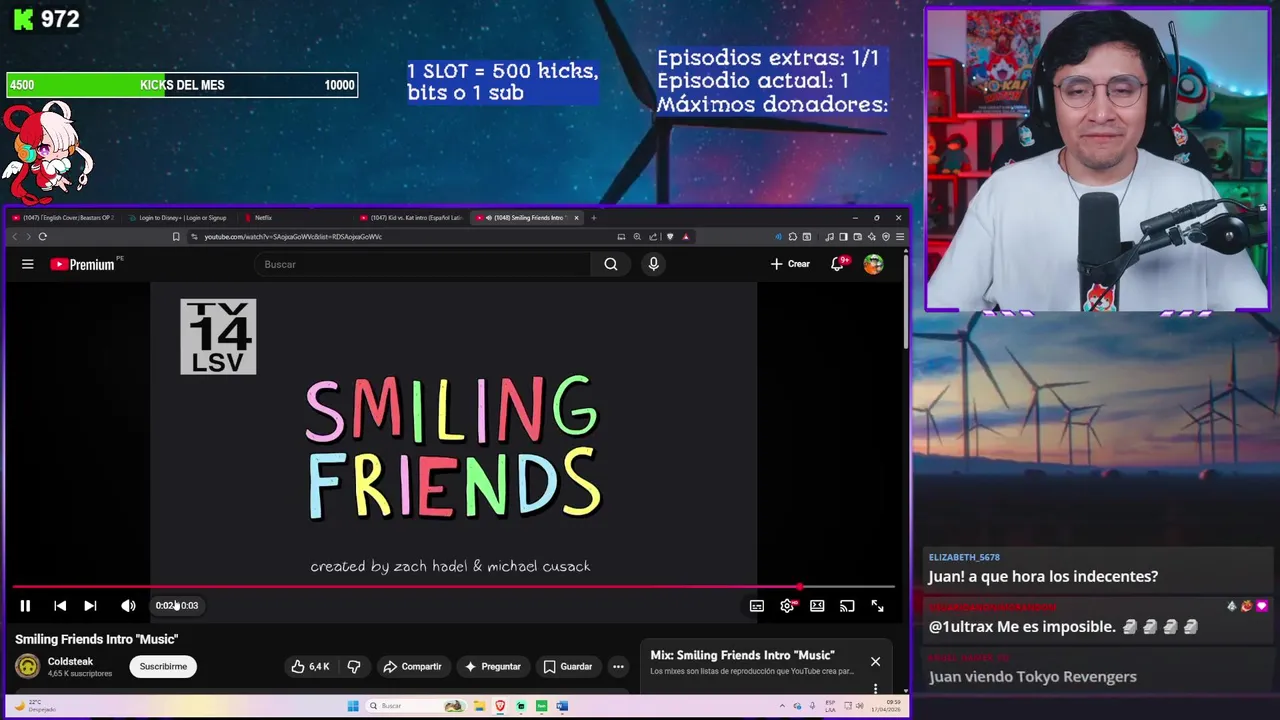Switch to the Netflix browser tab
Screen dimensions: 1280x720
(x=297, y=217)
